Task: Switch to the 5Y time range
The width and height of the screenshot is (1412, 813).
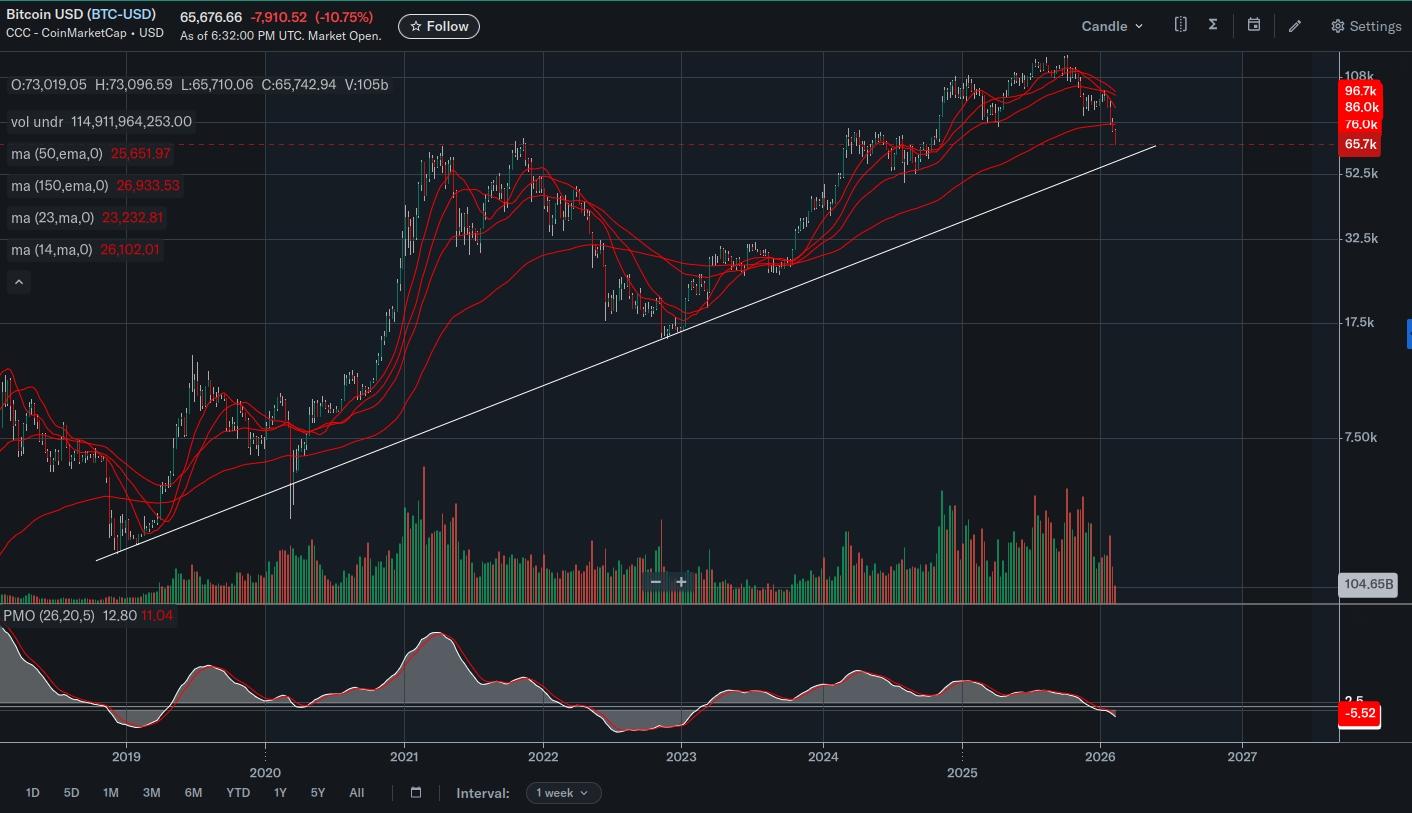Action: (317, 793)
